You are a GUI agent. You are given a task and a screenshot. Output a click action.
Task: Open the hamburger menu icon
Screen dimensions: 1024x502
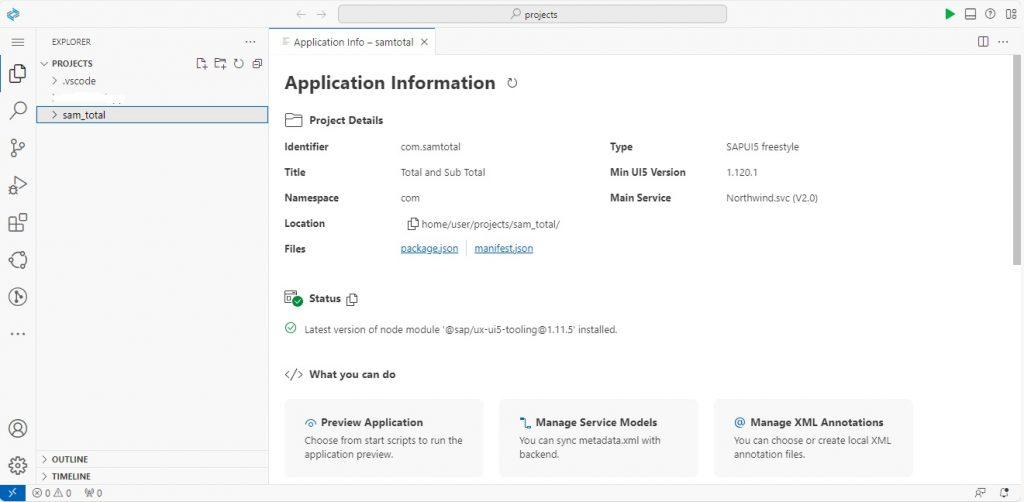coord(18,42)
